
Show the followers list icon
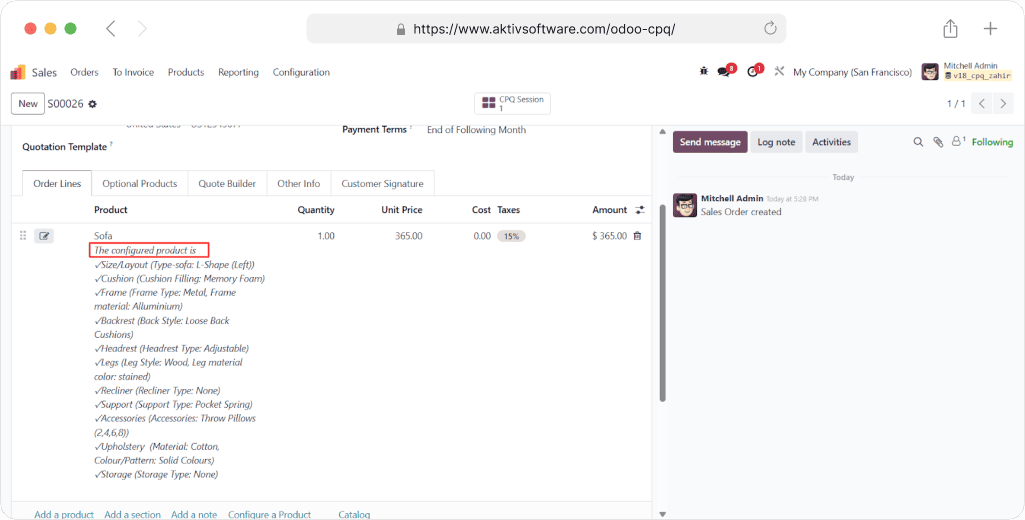958,142
